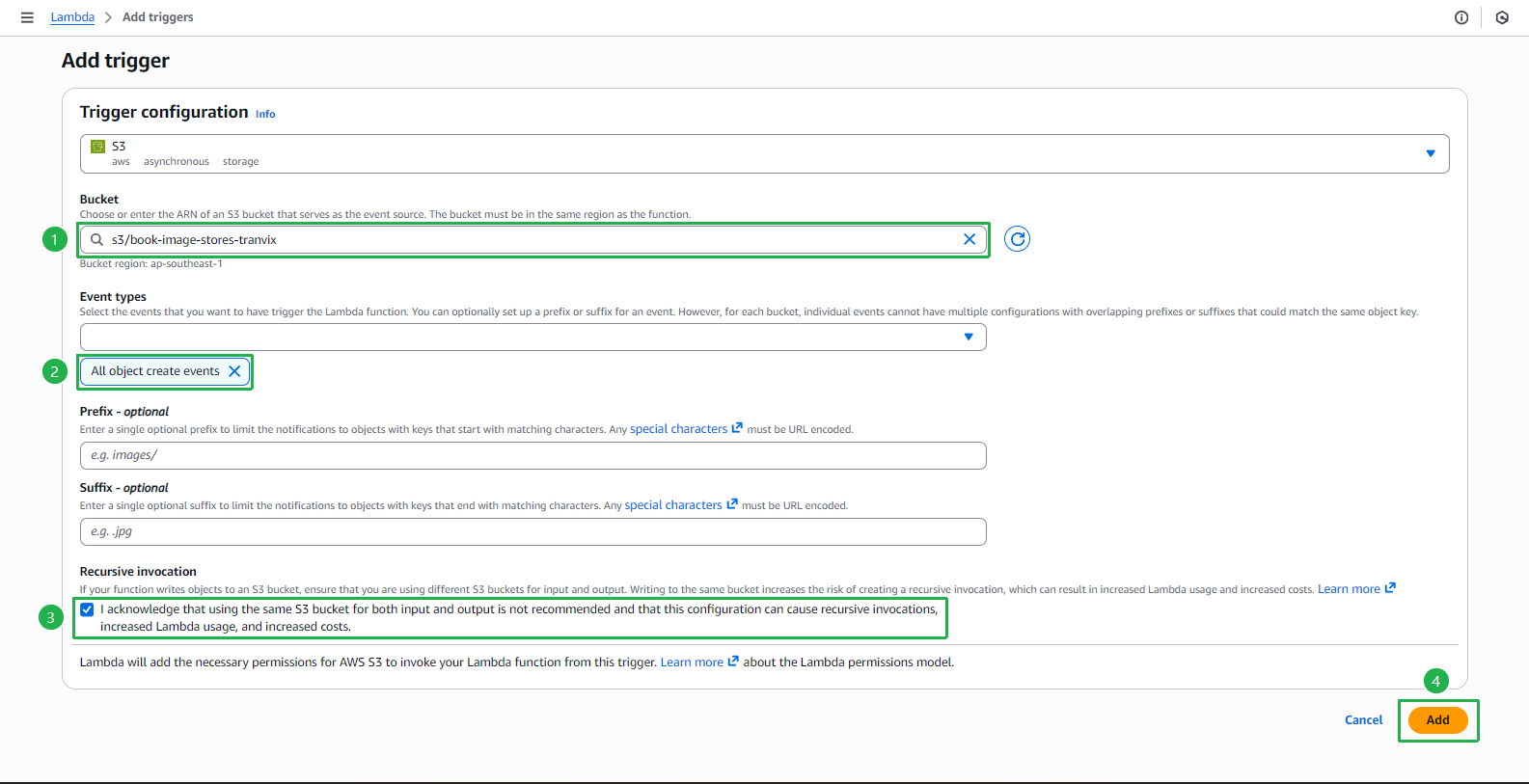Refresh the bucket list
Image resolution: width=1529 pixels, height=784 pixels.
[1017, 239]
